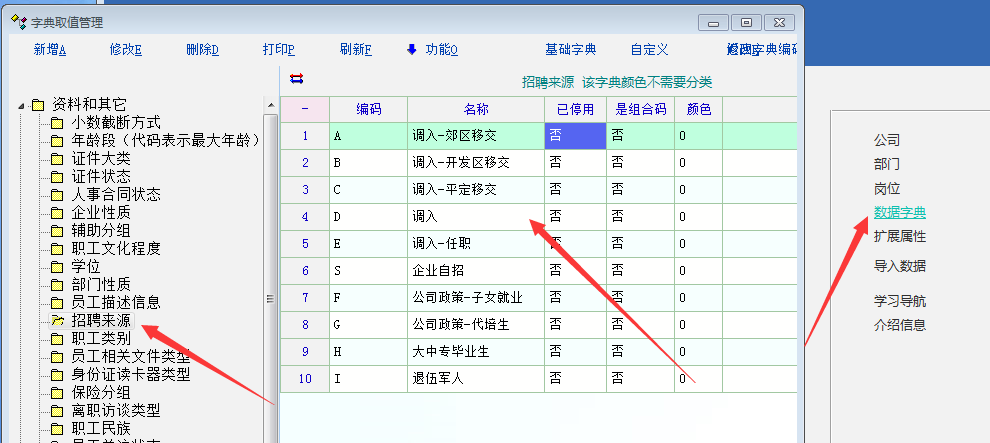Click the 导入数据 link on the right
Viewport: 990px width, 443px height.
pos(899,266)
